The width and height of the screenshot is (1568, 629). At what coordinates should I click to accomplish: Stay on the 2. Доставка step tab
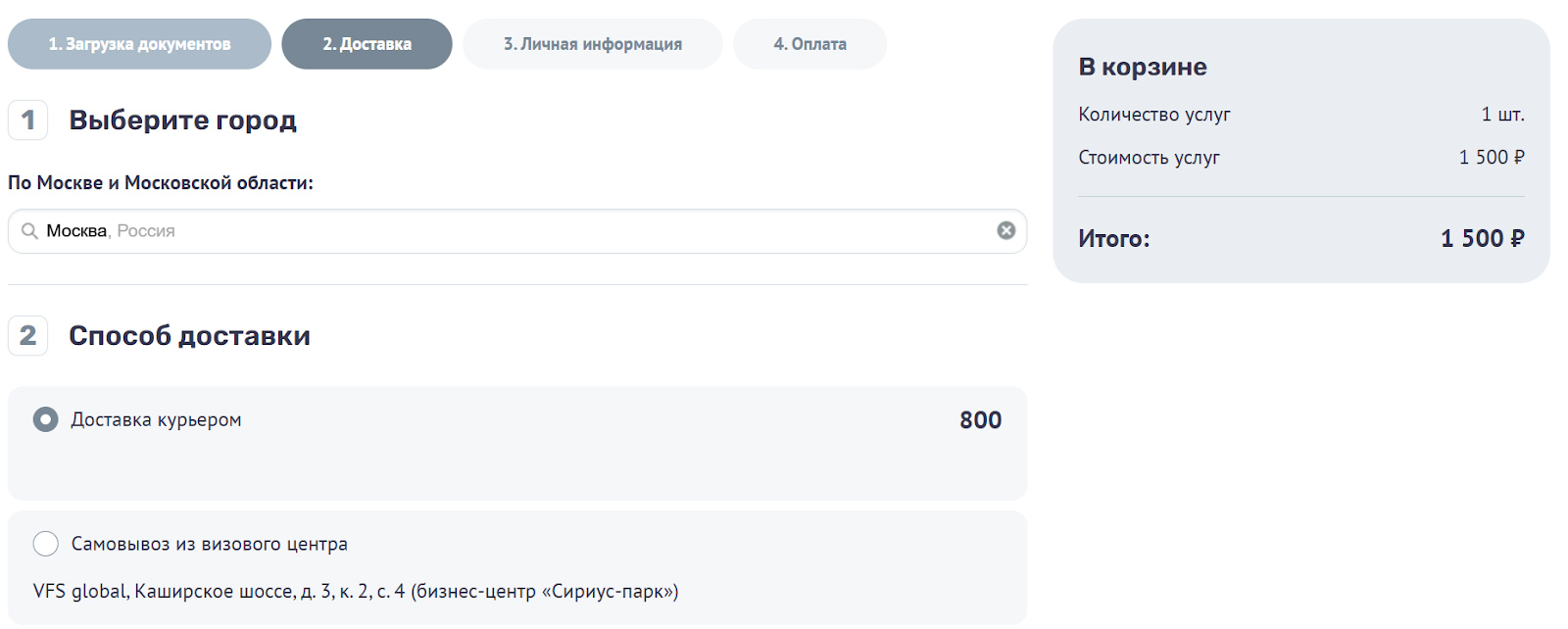point(367,43)
